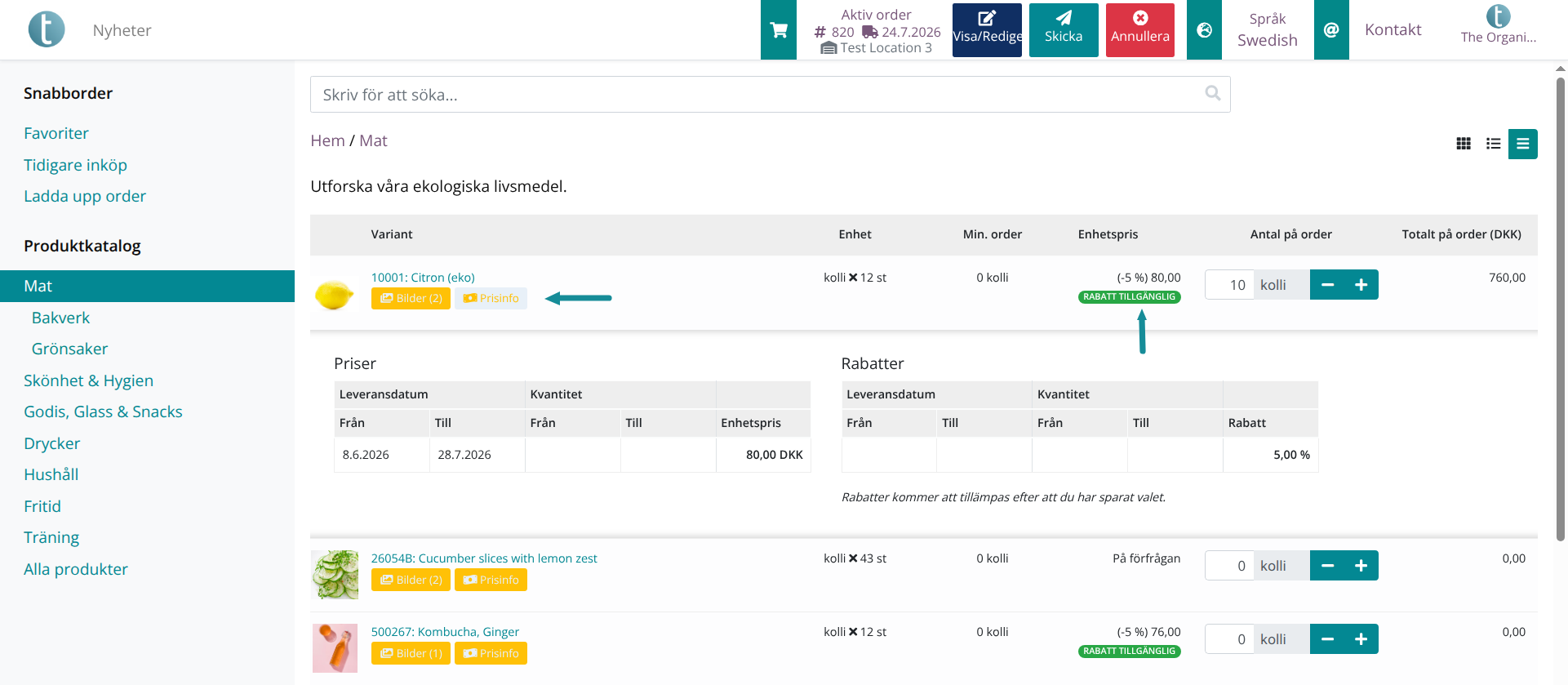Open Skönhet & Hygien category
This screenshot has height=685, width=1568.
coord(88,380)
